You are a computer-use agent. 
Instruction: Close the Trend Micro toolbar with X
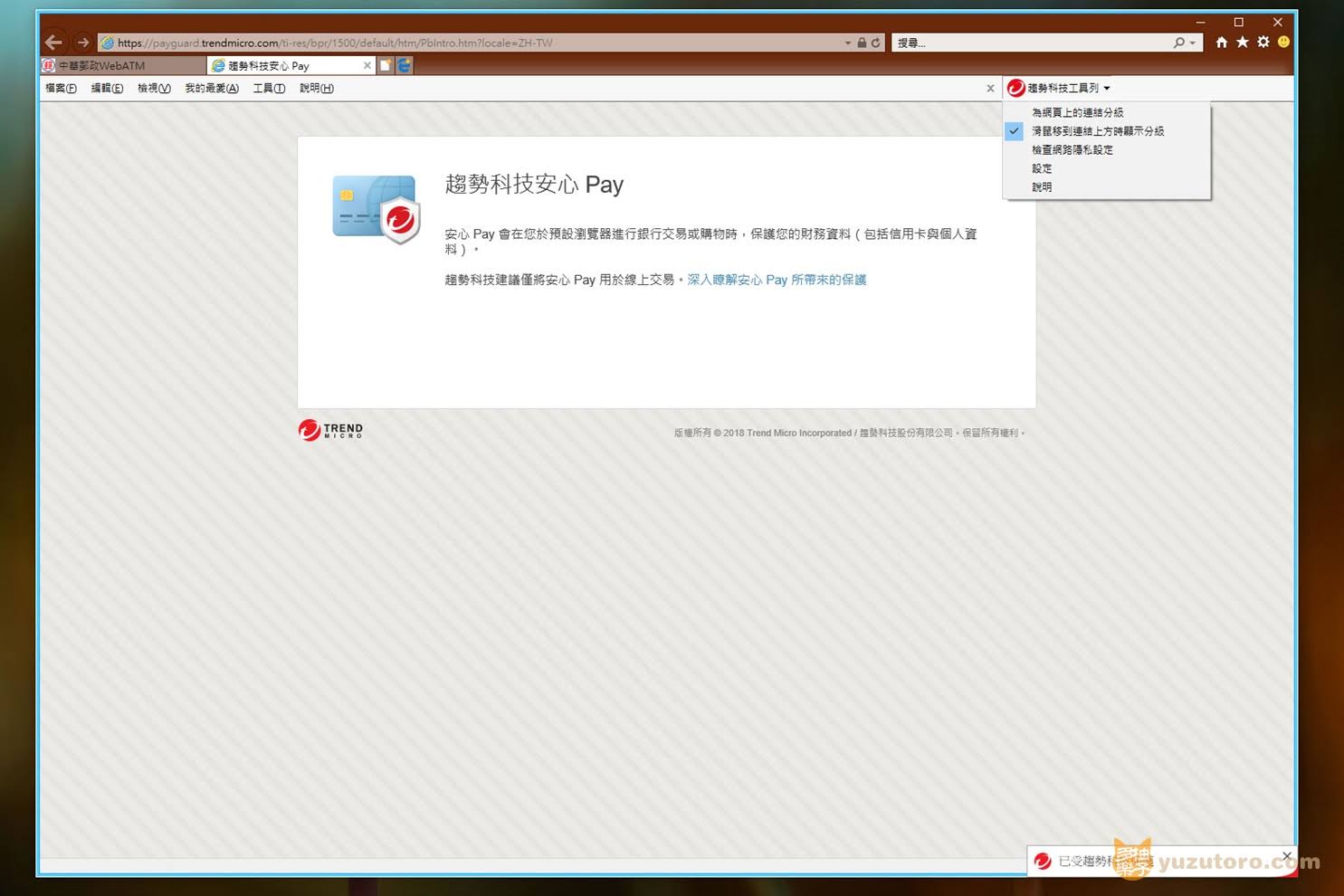(990, 88)
